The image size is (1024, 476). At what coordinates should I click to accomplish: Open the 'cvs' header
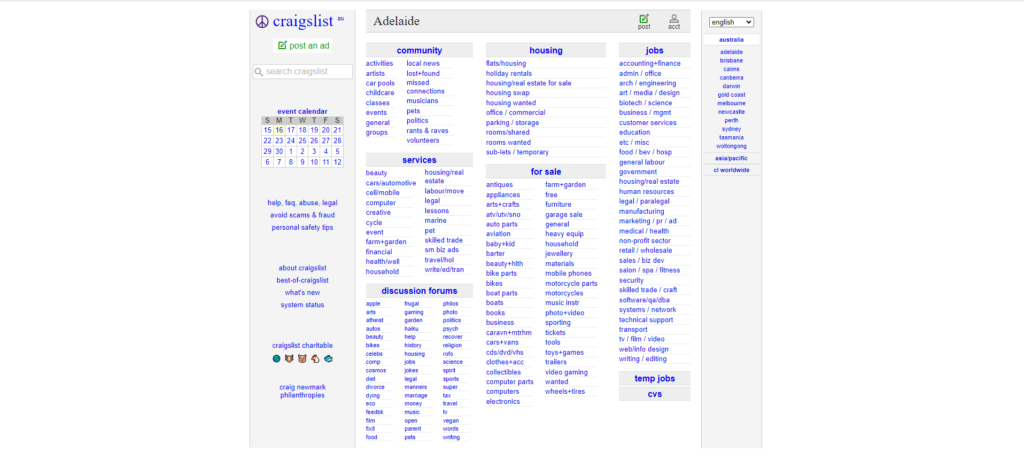654,394
